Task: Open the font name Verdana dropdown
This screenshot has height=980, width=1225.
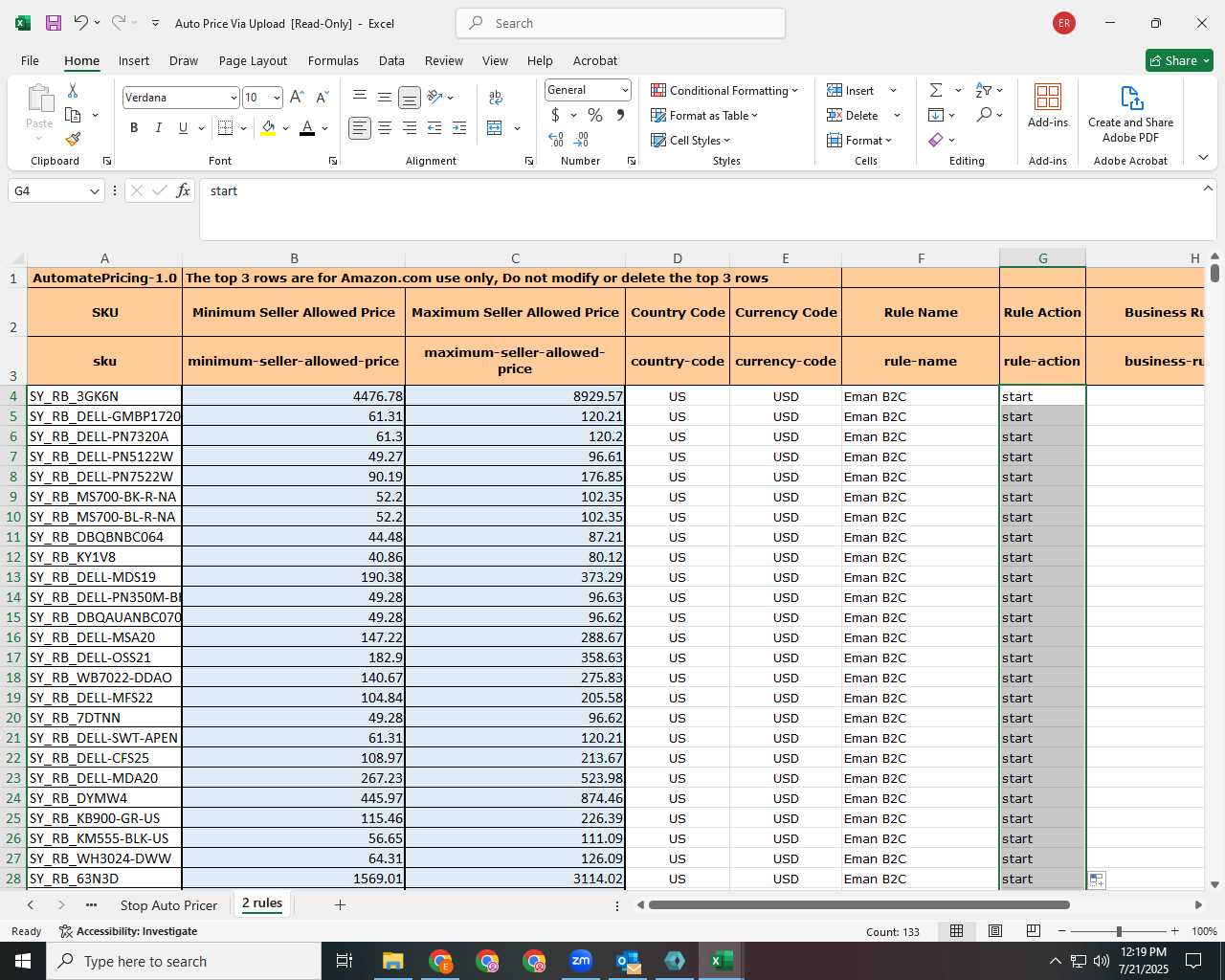Action: (x=234, y=98)
